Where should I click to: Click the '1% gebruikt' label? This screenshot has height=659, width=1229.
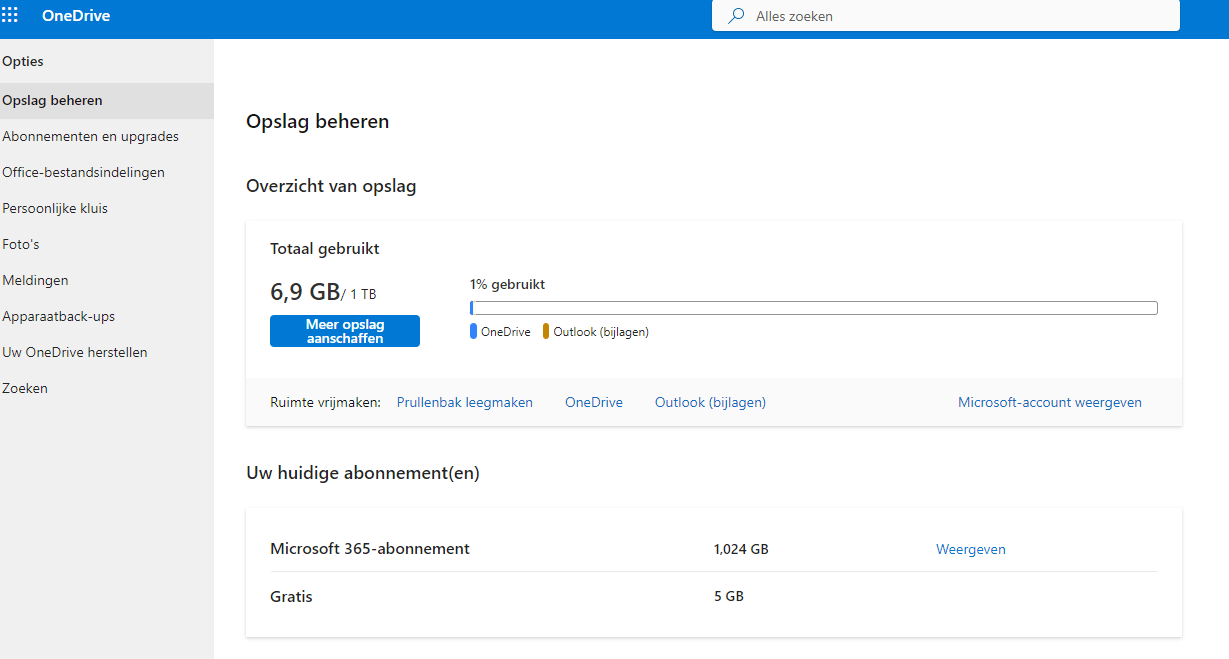coord(507,284)
